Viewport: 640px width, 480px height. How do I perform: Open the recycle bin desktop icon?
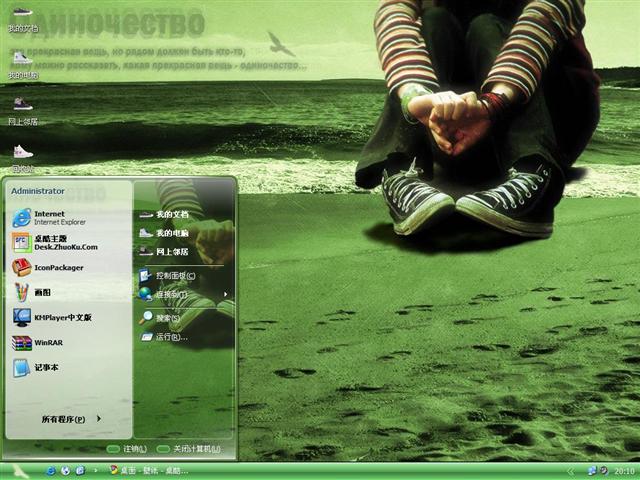point(23,158)
